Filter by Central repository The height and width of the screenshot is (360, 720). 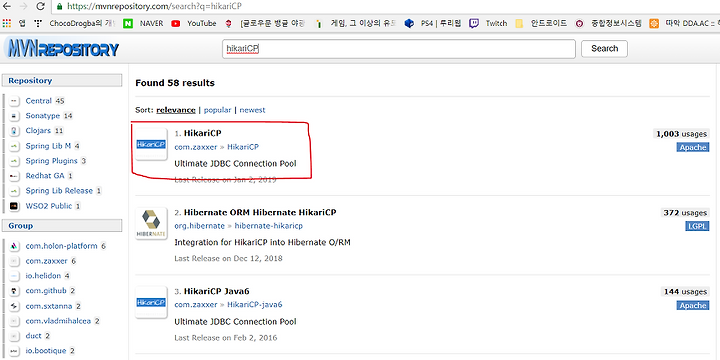39,101
